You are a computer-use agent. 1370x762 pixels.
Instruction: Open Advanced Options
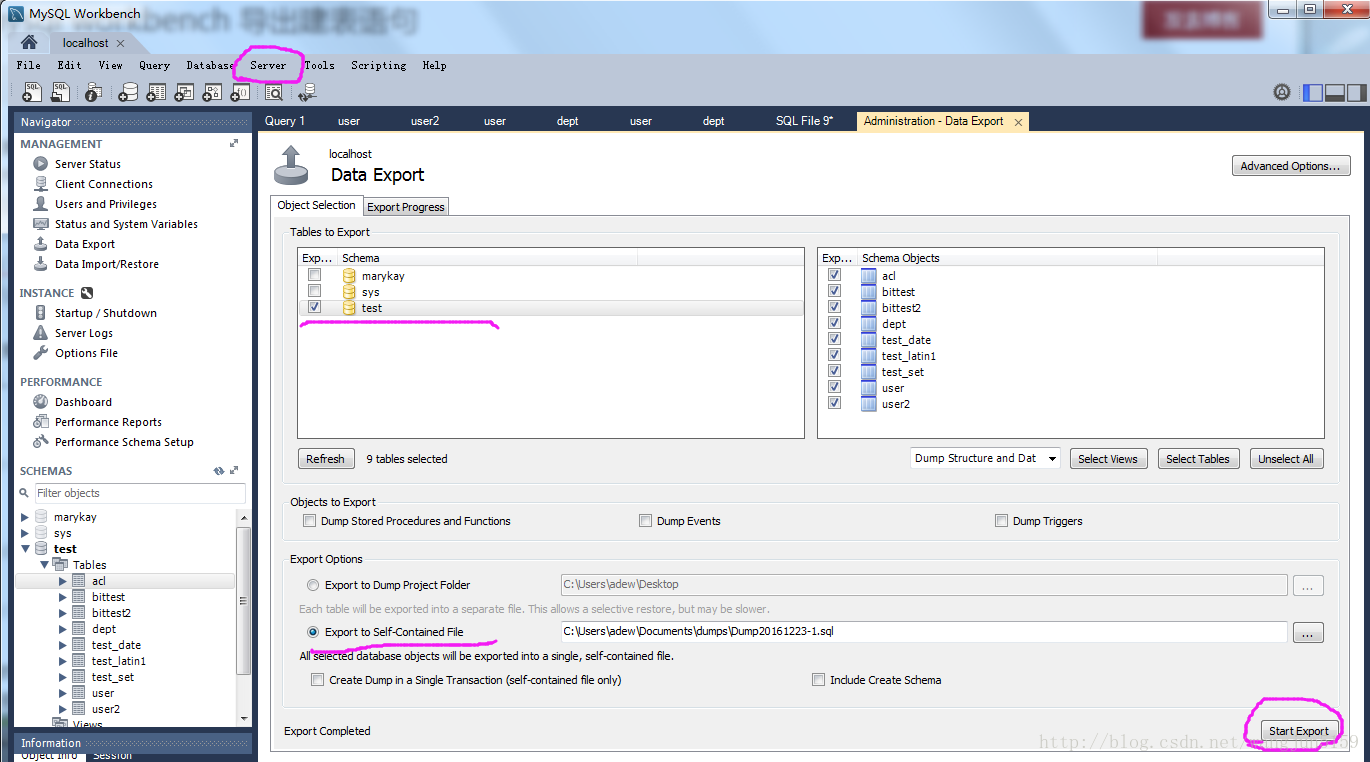pyautogui.click(x=1290, y=166)
